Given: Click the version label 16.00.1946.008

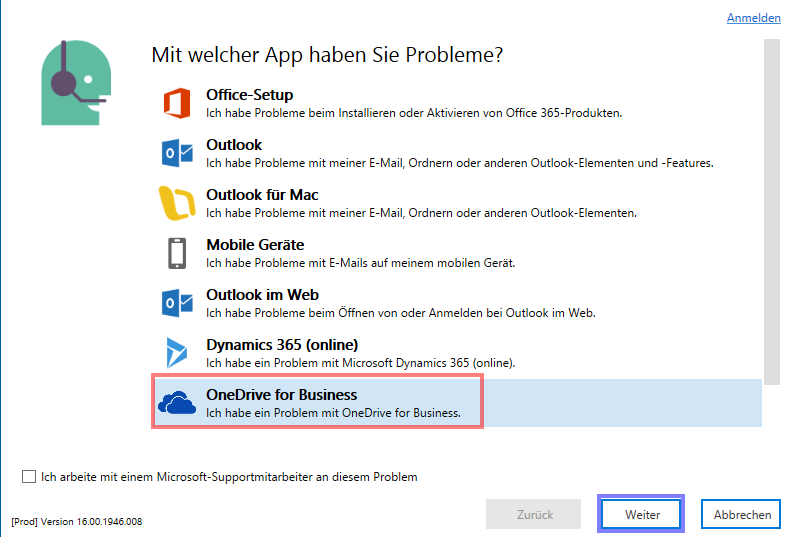Looking at the screenshot, I should 77,522.
